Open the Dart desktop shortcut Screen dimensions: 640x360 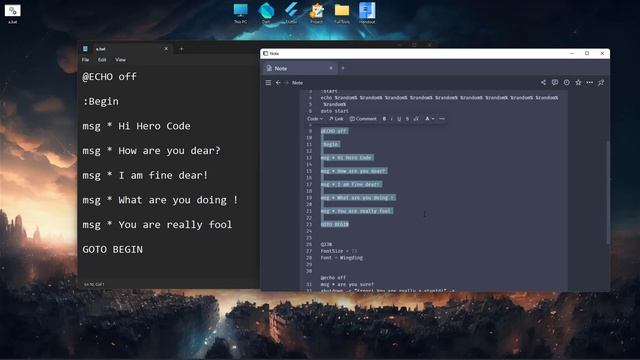click(x=266, y=13)
